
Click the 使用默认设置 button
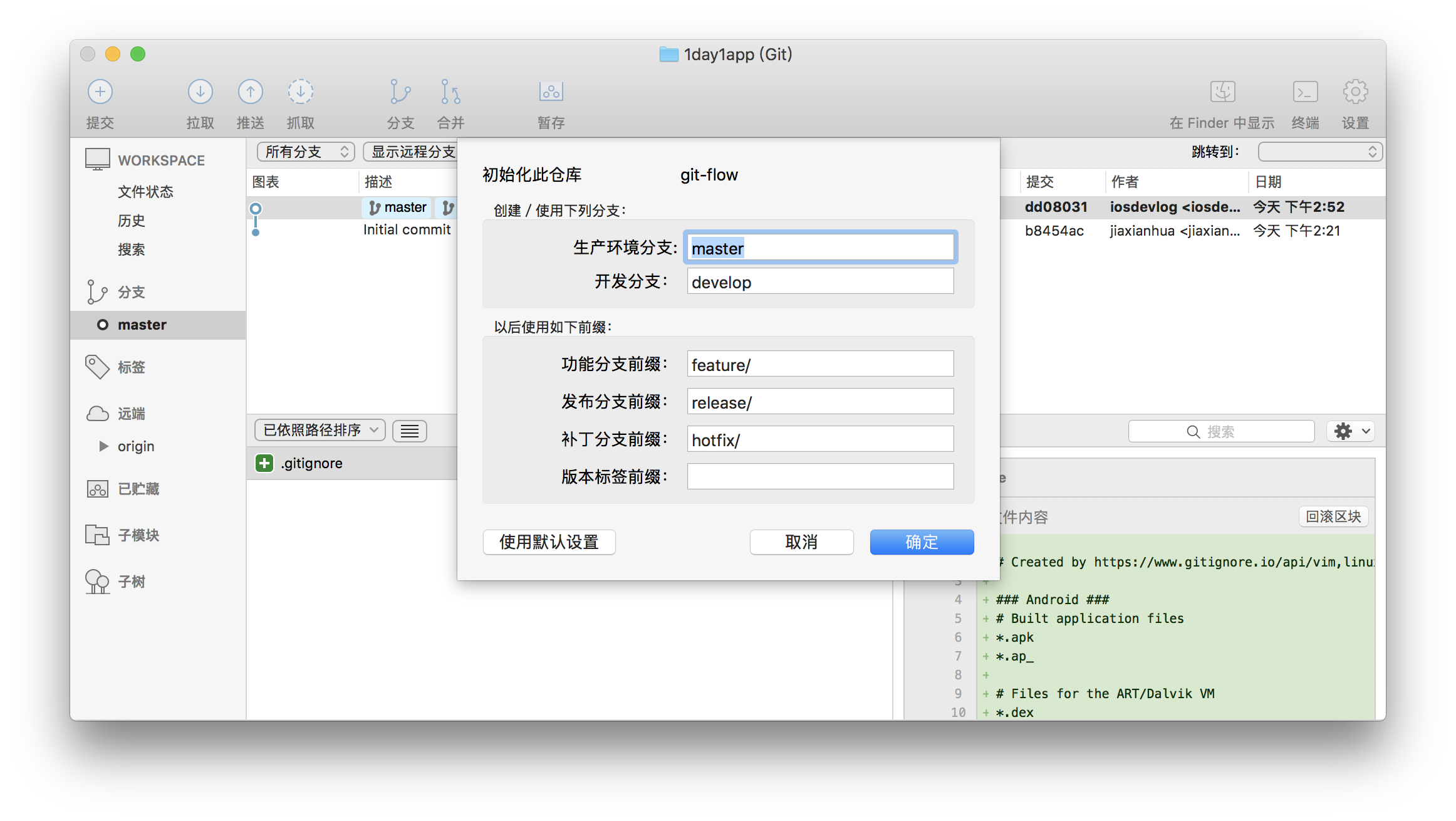click(x=549, y=542)
